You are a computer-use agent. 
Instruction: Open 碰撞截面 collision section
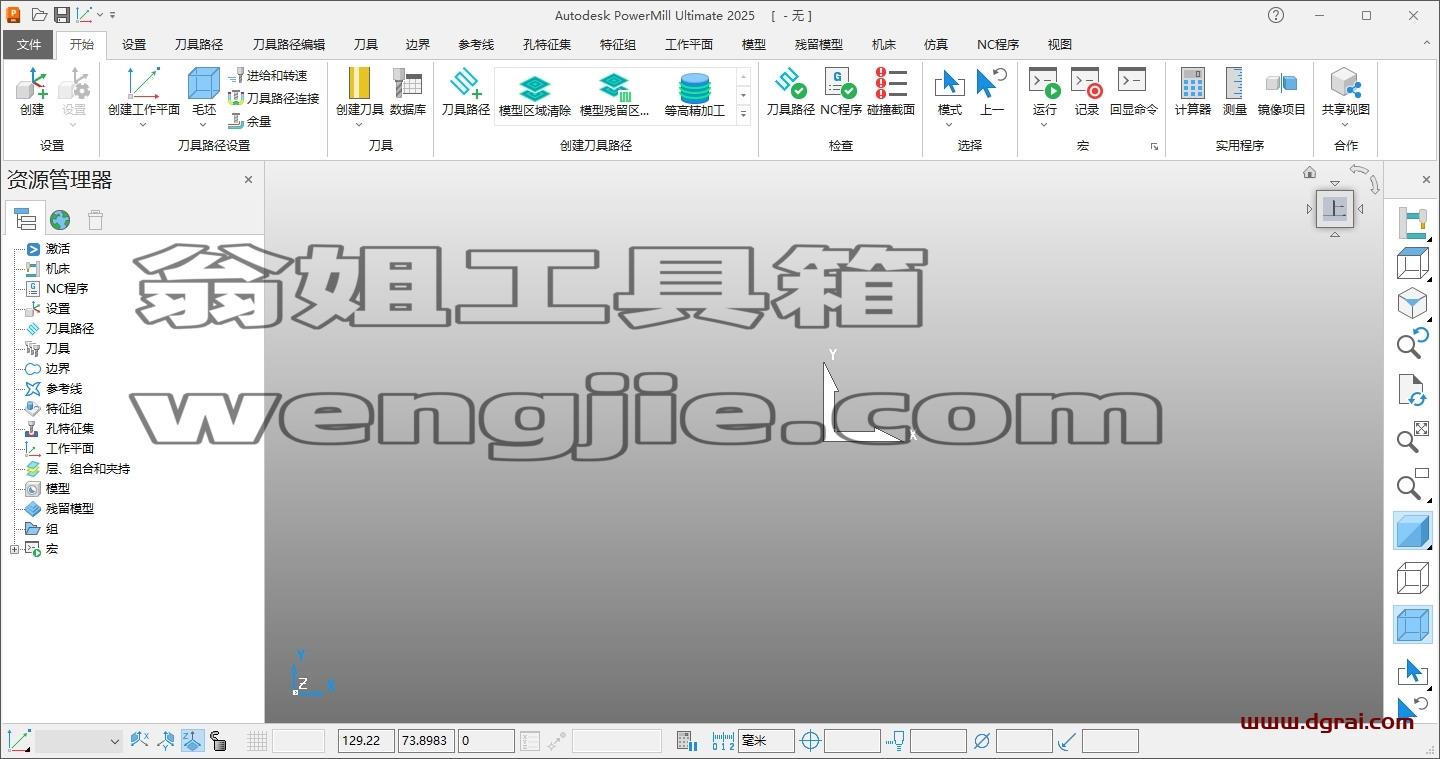click(x=891, y=91)
